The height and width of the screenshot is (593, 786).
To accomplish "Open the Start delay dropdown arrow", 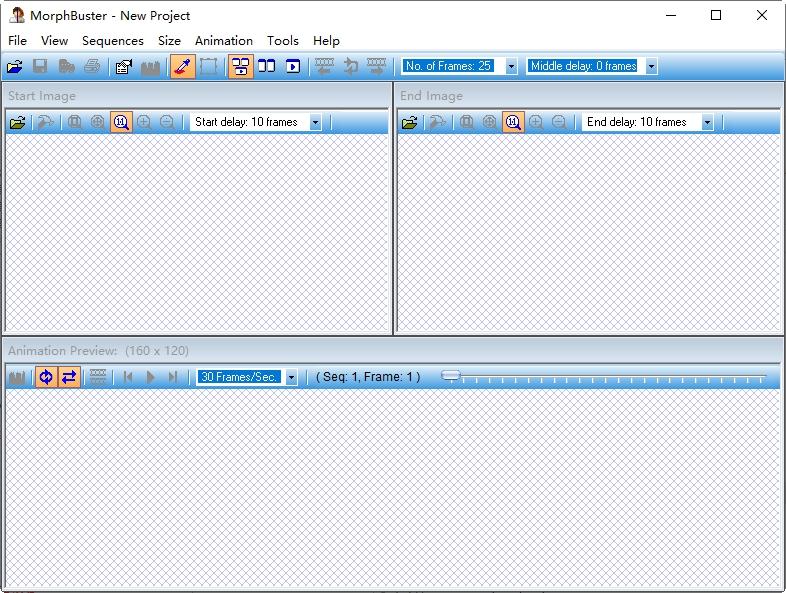I will click(x=315, y=122).
